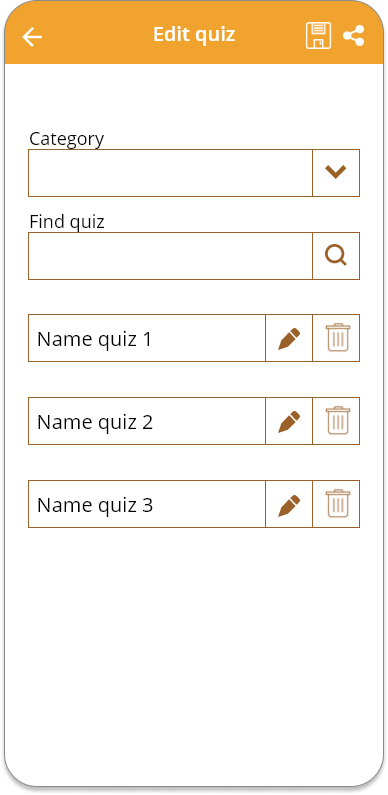This screenshot has width=388, height=795.
Task: Click the search magnifier button
Action: [336, 256]
